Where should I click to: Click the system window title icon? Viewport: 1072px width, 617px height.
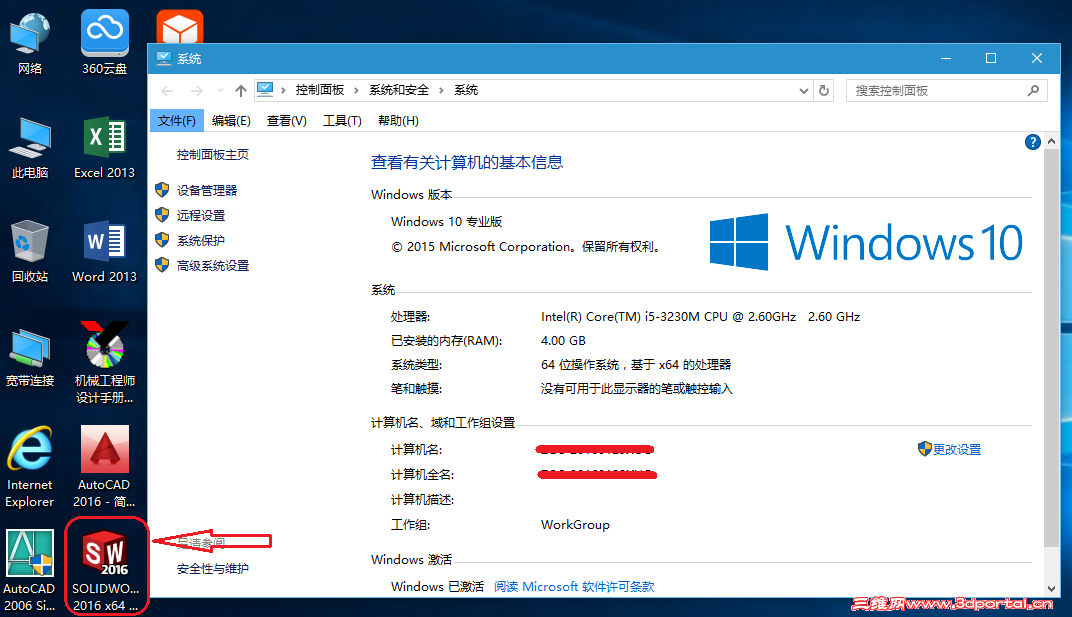163,59
